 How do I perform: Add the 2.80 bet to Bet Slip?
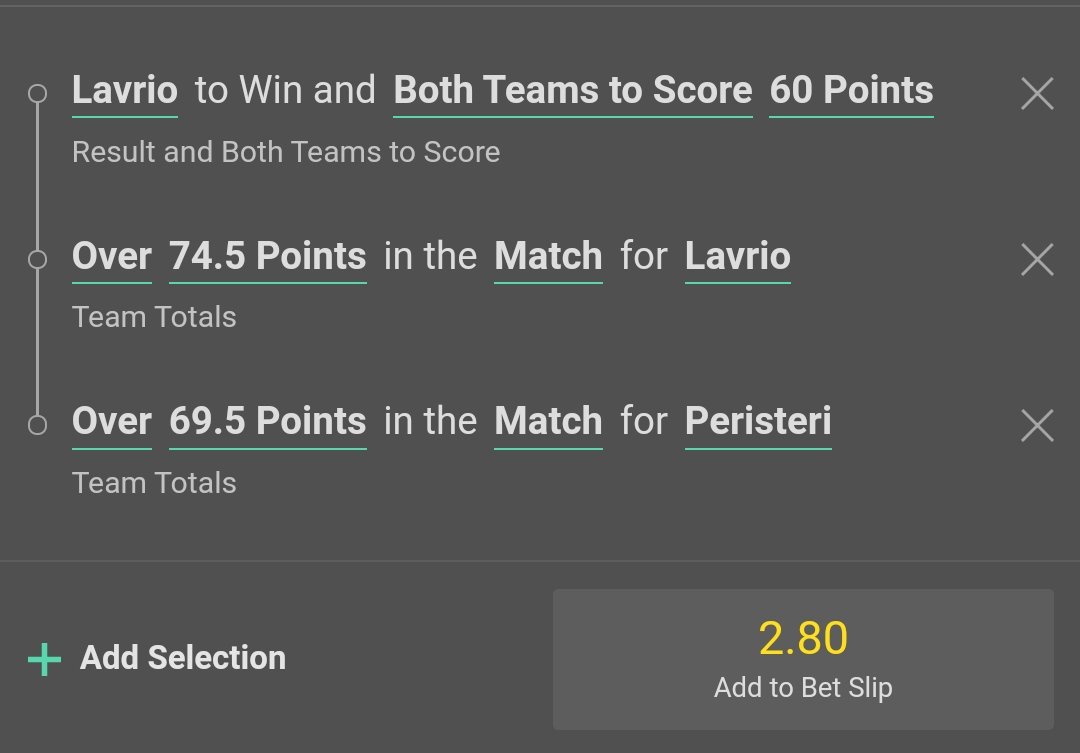[x=803, y=659]
